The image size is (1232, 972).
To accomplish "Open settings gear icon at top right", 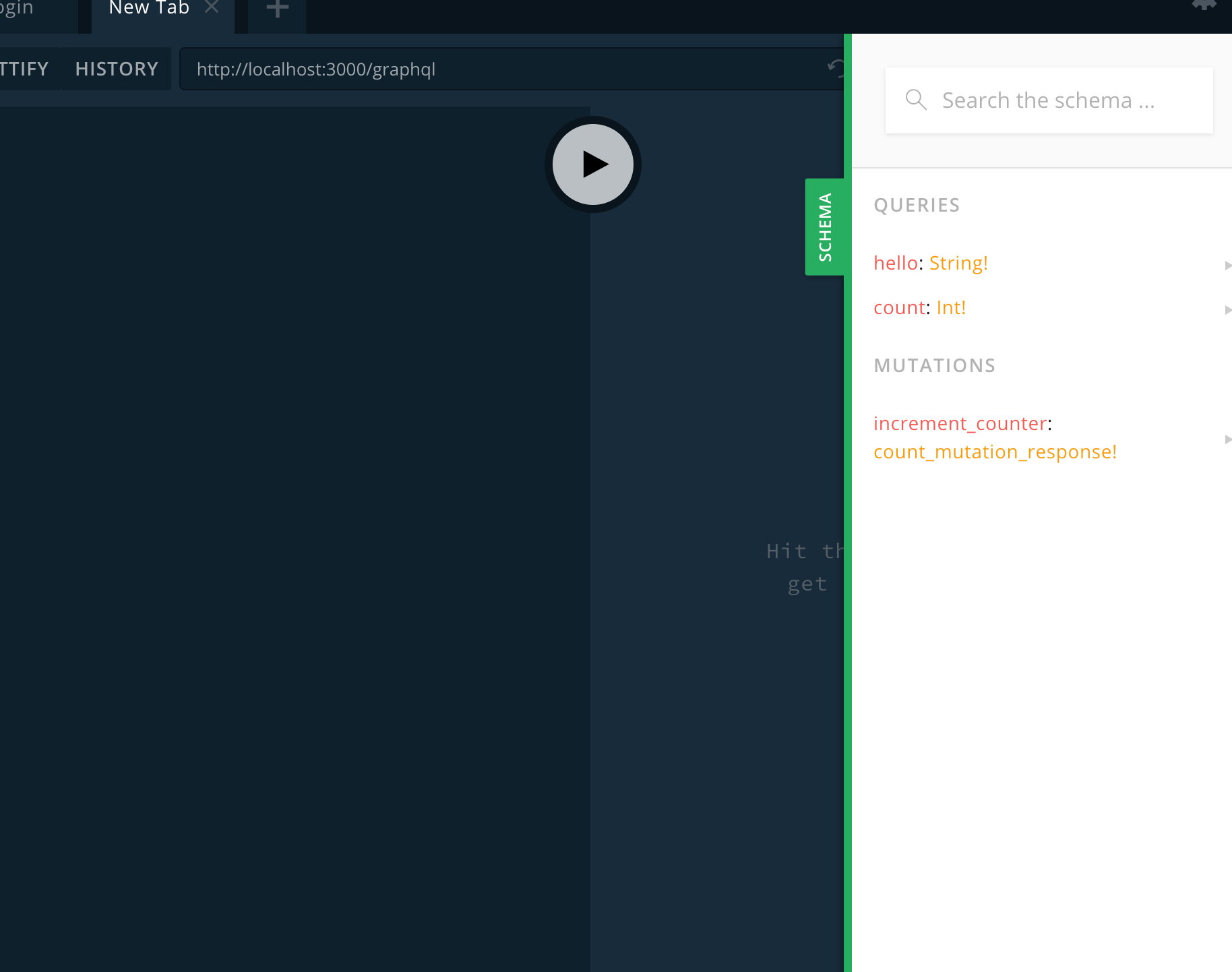I will 1204,5.
